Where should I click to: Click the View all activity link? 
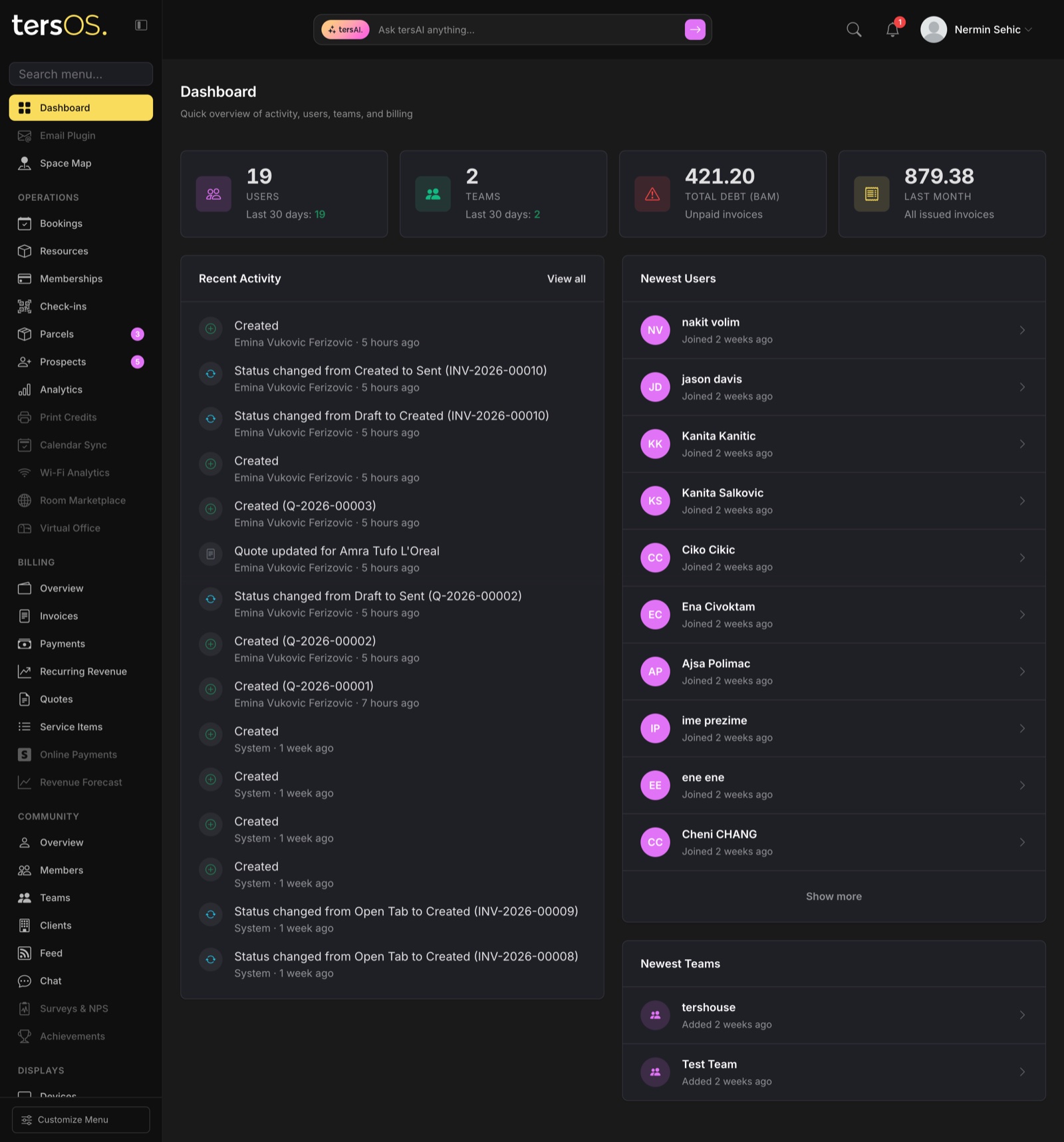[x=566, y=279]
